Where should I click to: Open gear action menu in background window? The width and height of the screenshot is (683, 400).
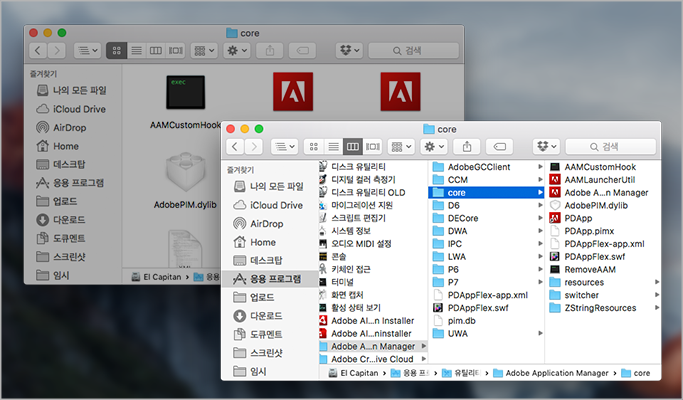pyautogui.click(x=237, y=51)
